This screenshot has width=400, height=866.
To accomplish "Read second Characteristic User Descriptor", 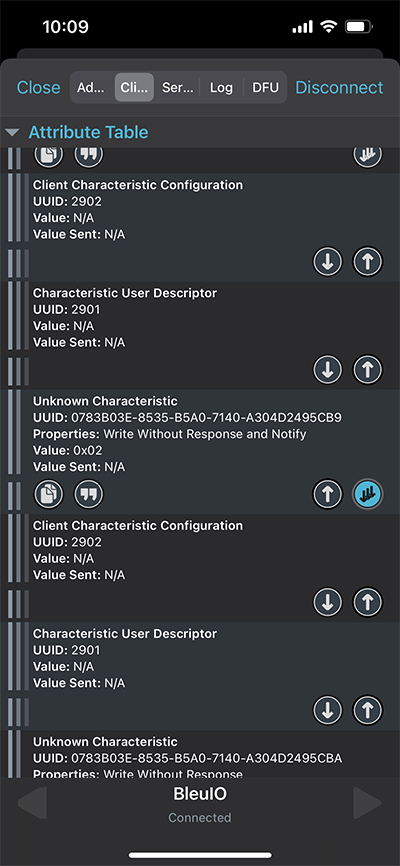I will [328, 710].
